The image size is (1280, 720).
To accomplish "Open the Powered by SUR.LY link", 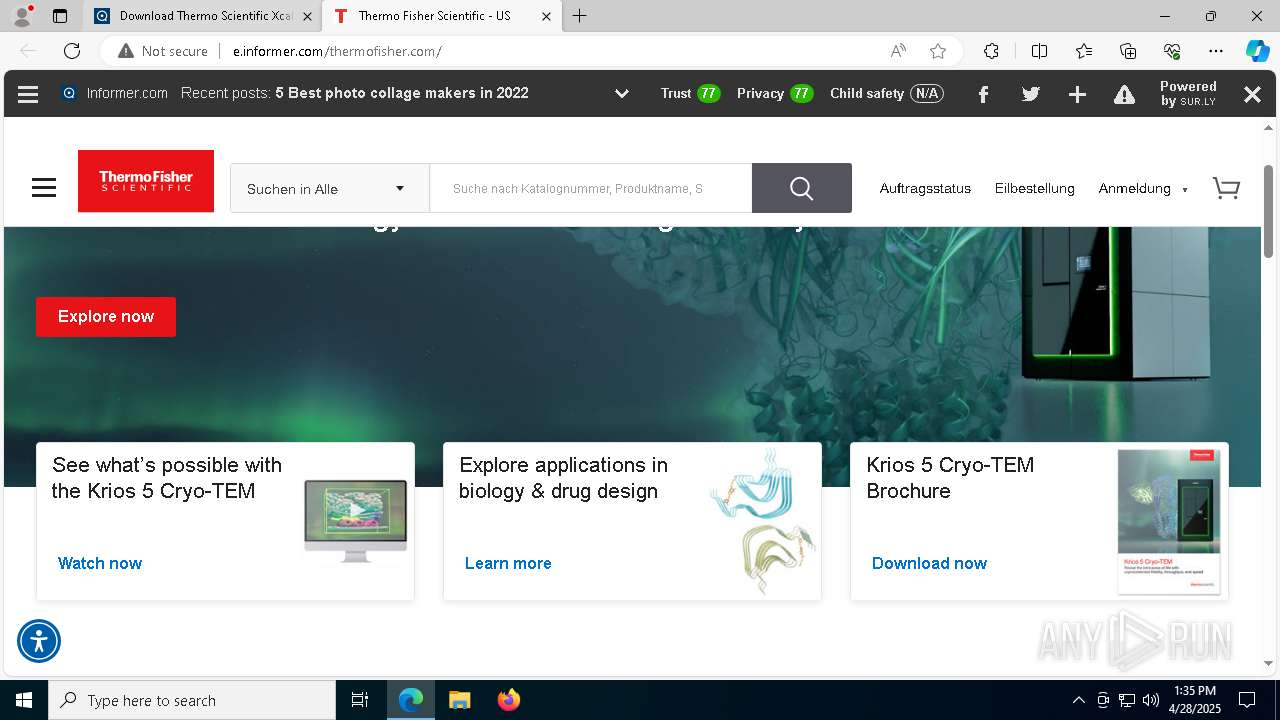I will (x=1188, y=94).
